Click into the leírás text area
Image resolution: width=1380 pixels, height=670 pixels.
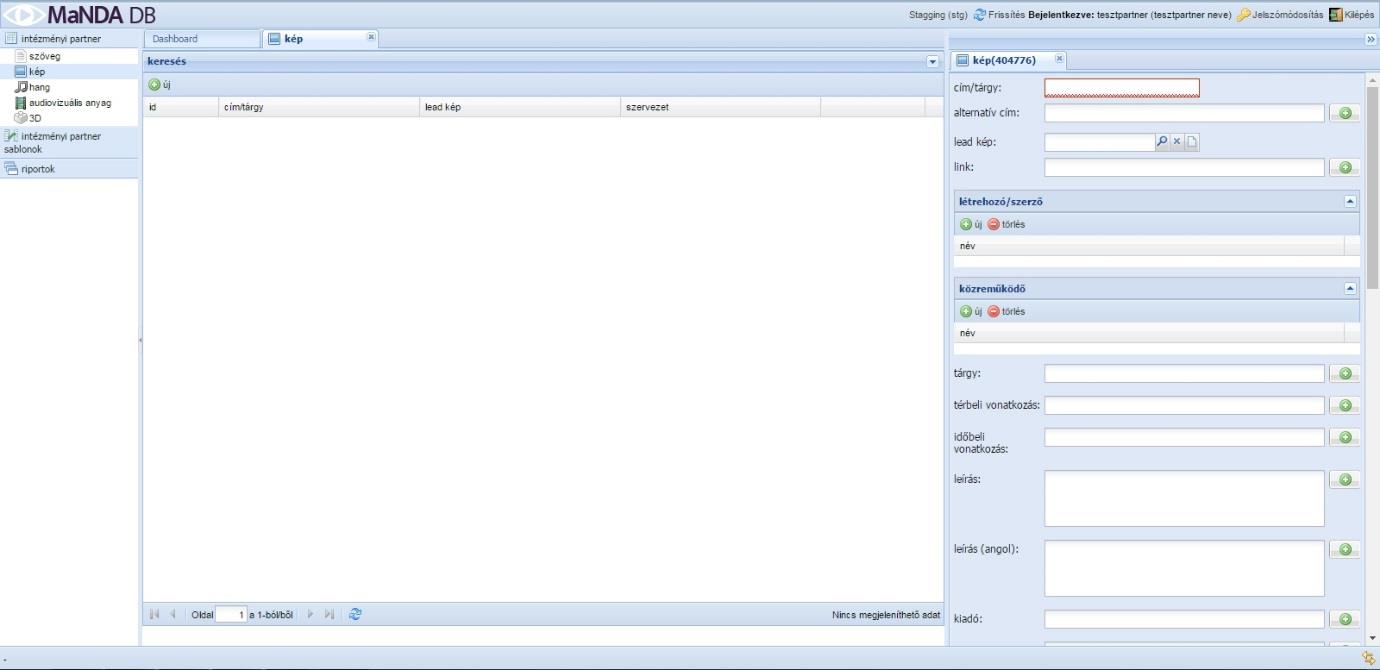pos(1184,498)
